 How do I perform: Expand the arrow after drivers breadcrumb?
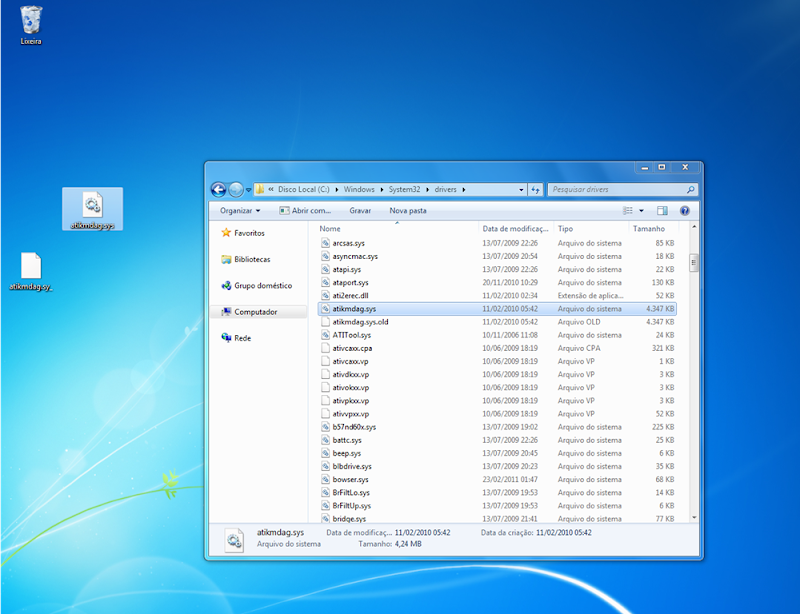464,189
